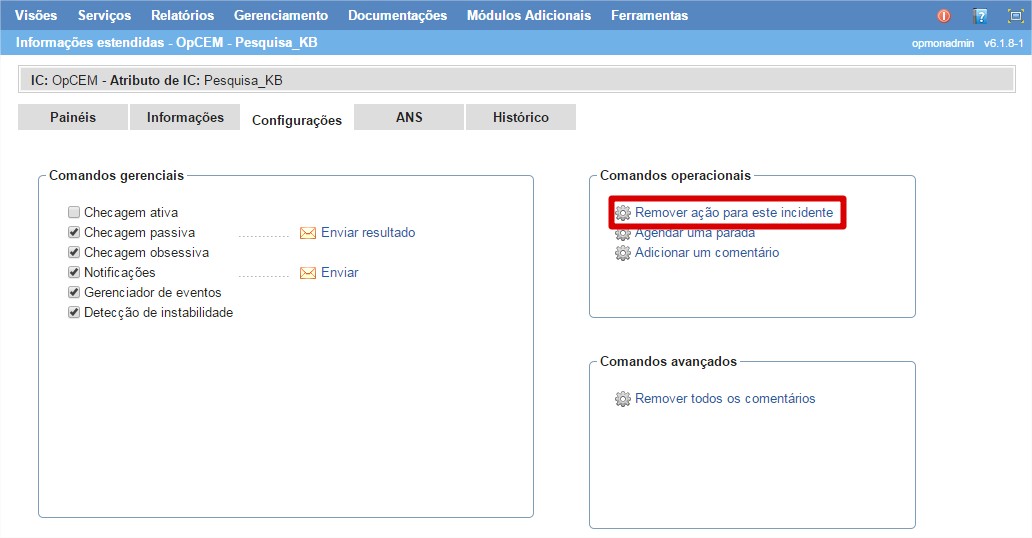The width and height of the screenshot is (1032, 538).
Task: Enable the Checagem ativa checkbox
Action: [x=74, y=213]
